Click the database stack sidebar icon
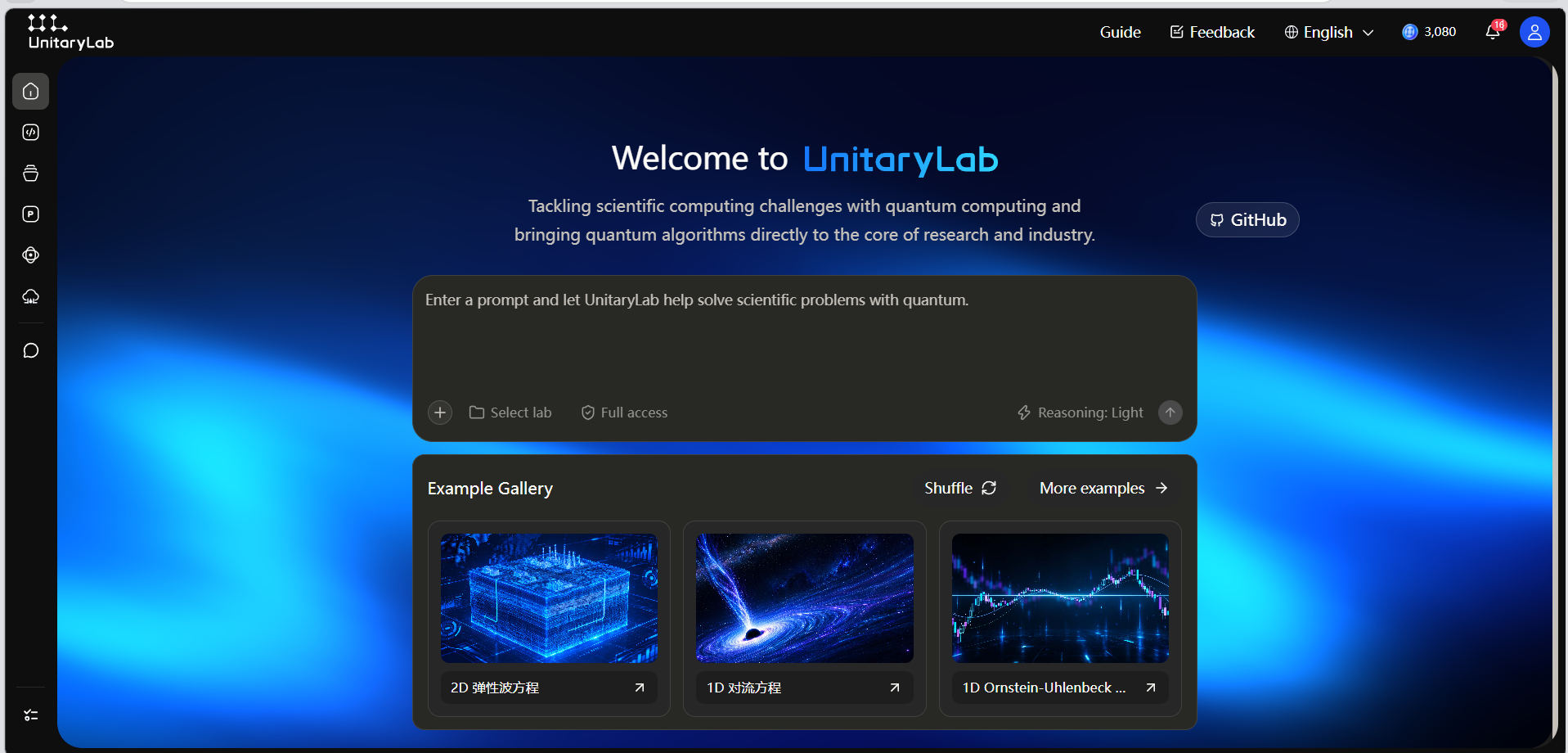The height and width of the screenshot is (753, 1568). tap(30, 174)
